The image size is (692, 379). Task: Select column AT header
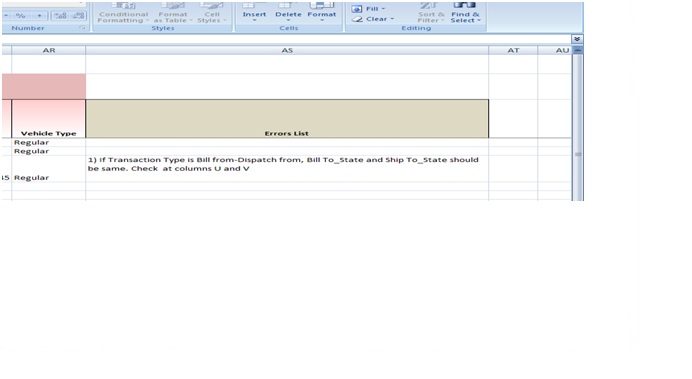click(x=513, y=50)
